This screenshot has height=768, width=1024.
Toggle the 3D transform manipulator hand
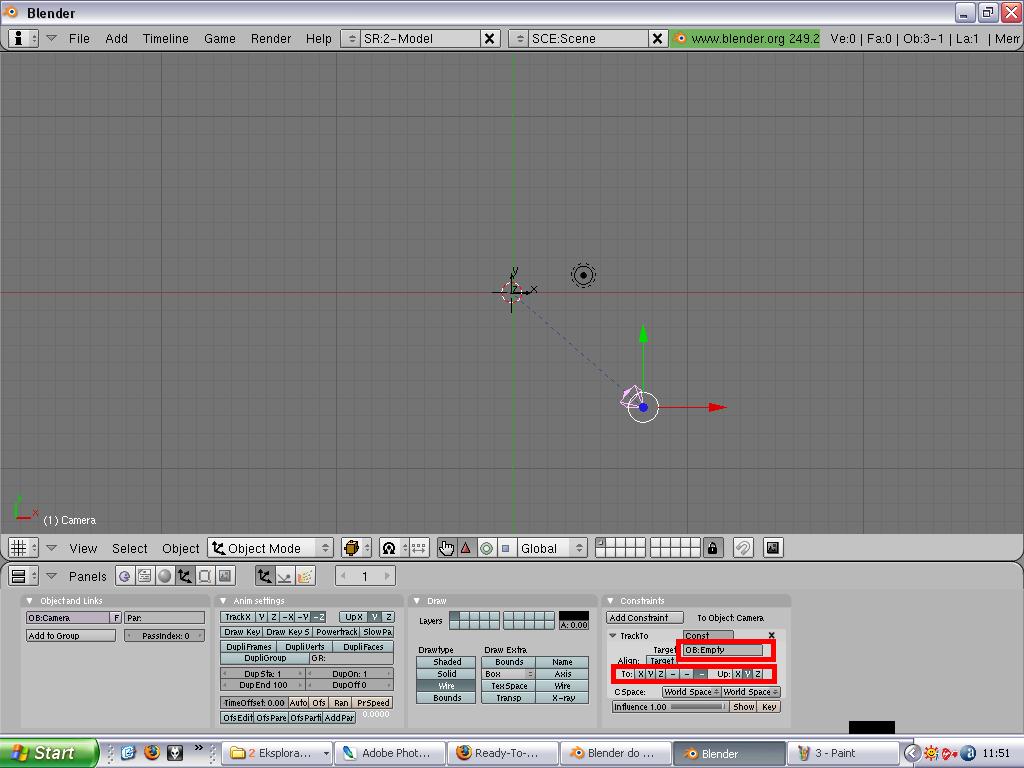tap(446, 548)
